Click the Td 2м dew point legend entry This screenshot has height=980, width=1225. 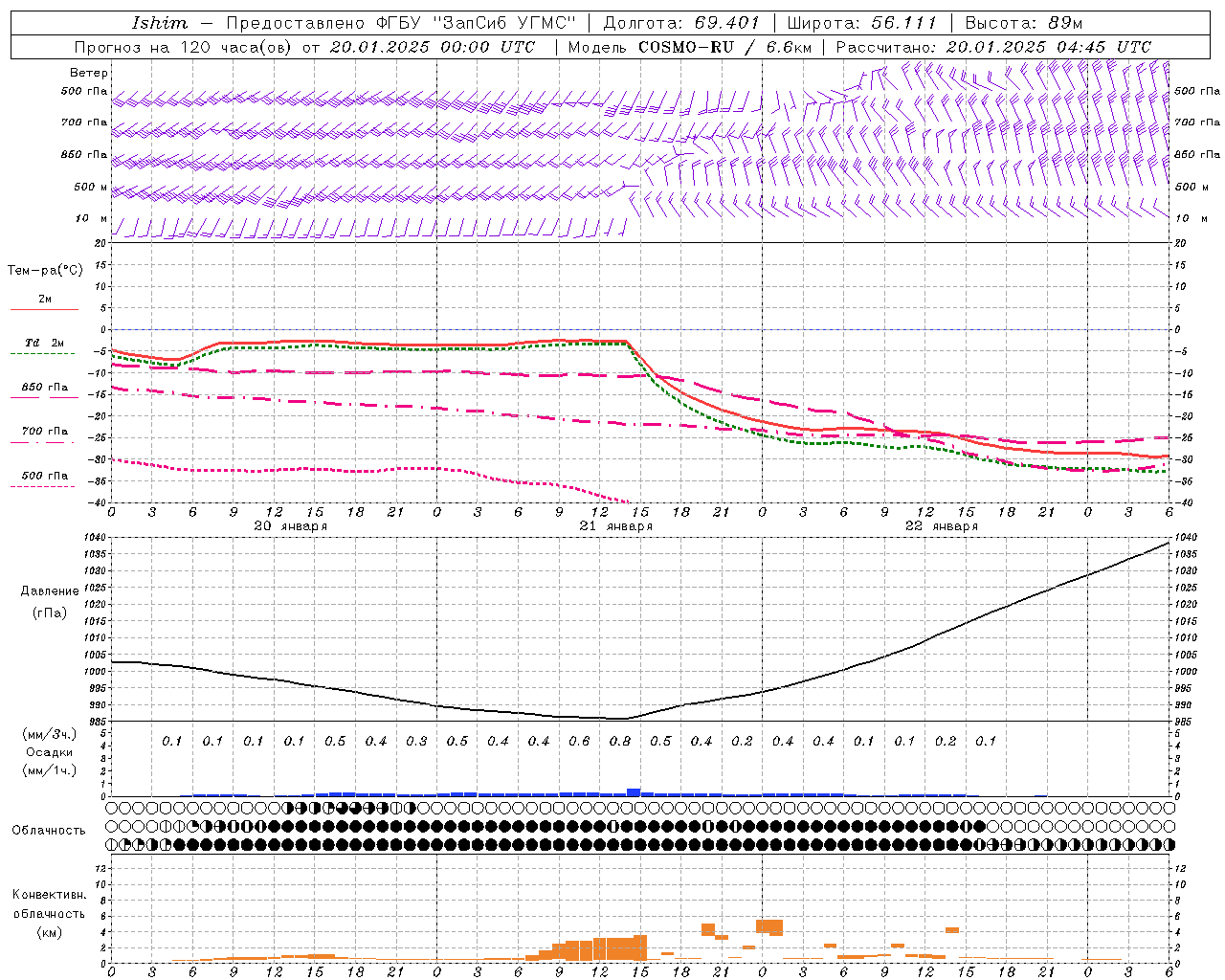(x=45, y=343)
